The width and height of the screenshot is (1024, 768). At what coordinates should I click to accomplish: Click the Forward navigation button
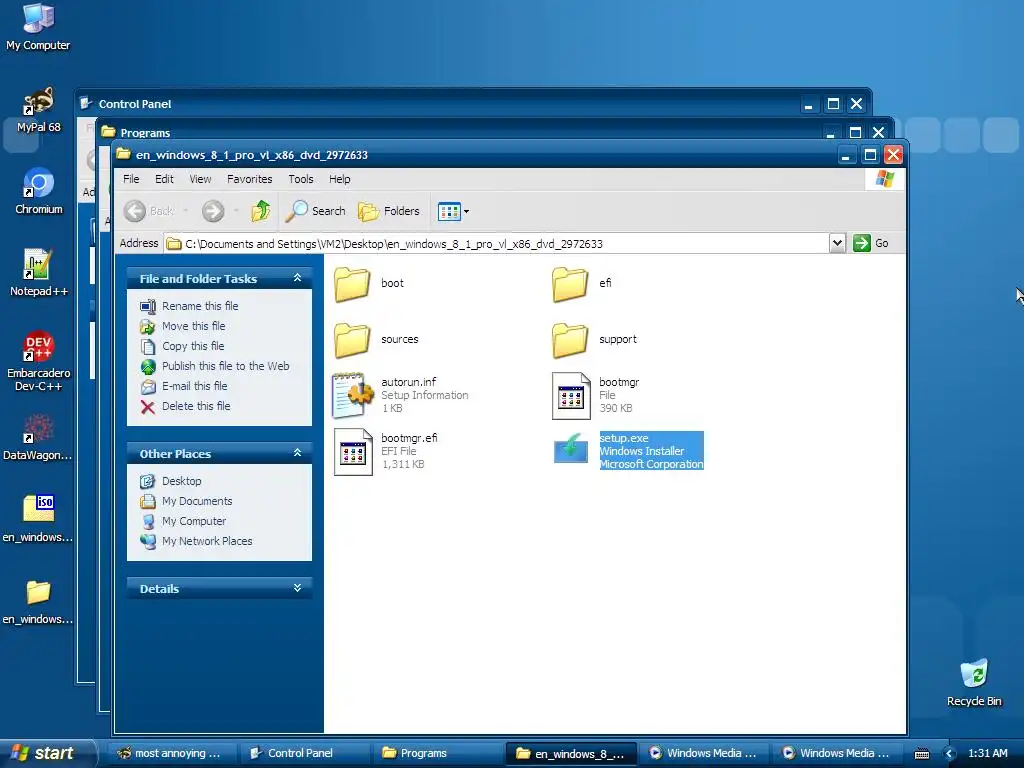pos(213,211)
